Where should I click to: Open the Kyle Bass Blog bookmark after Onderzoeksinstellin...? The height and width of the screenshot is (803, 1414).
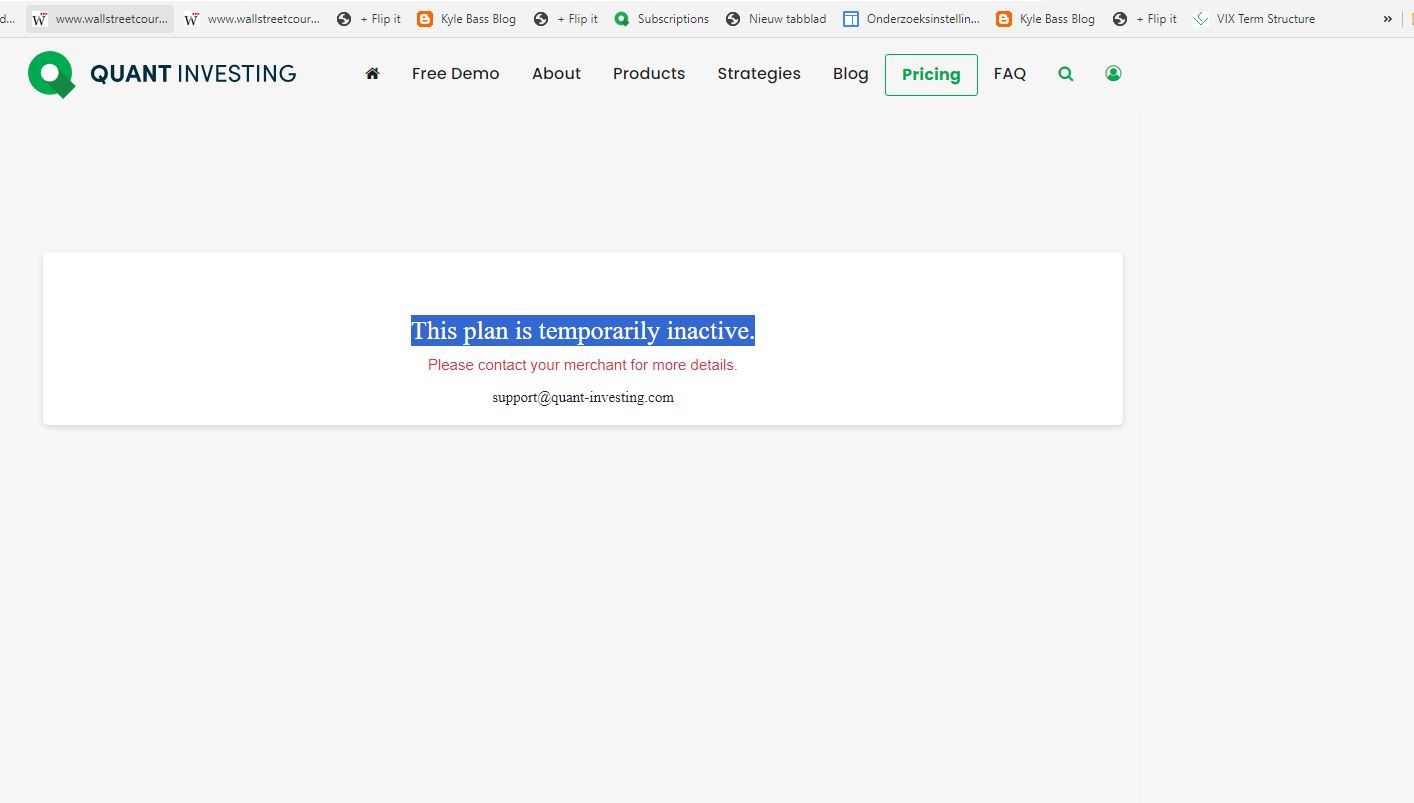point(1046,19)
